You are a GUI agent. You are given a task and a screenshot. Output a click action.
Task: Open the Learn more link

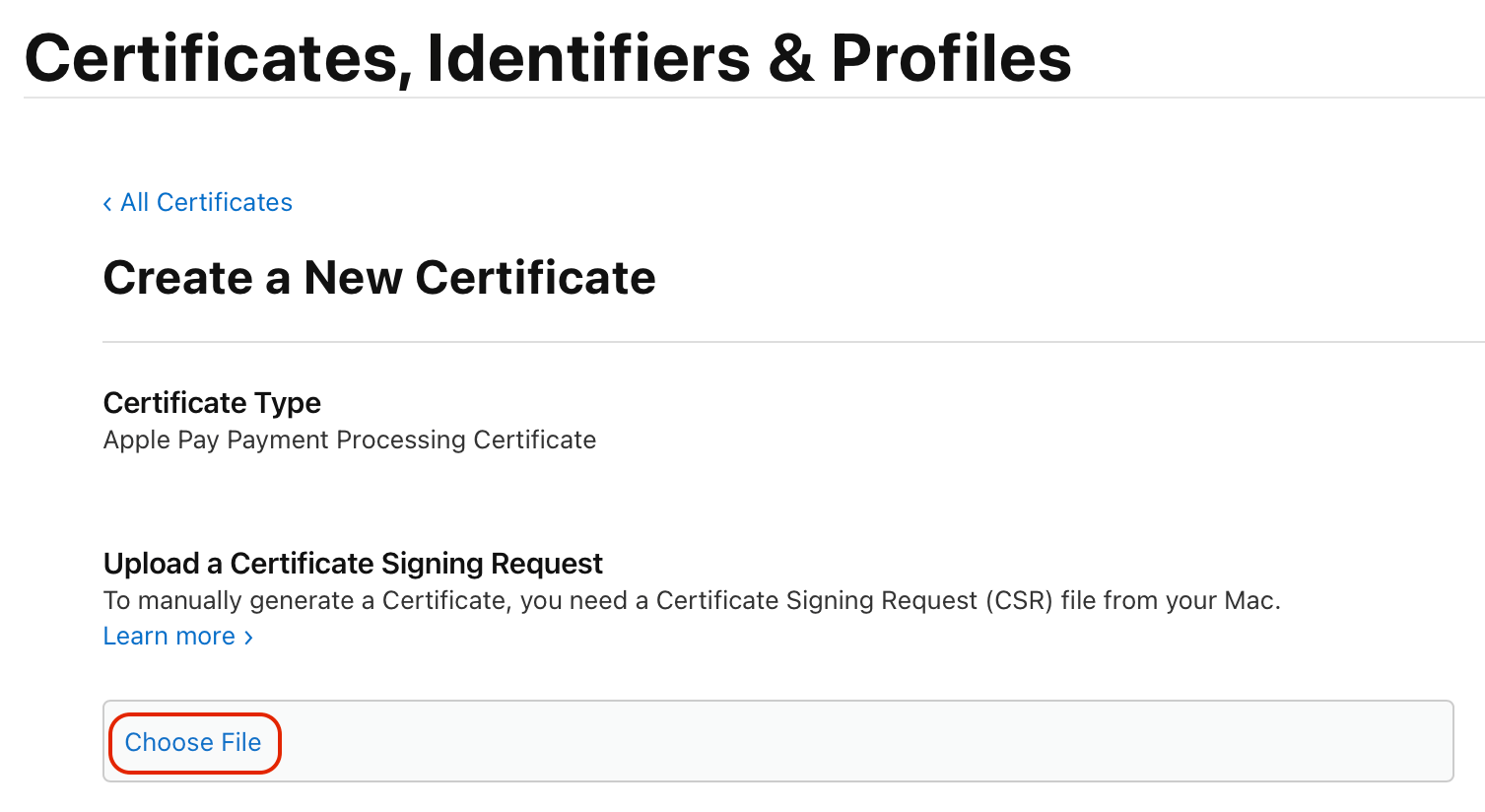point(169,637)
